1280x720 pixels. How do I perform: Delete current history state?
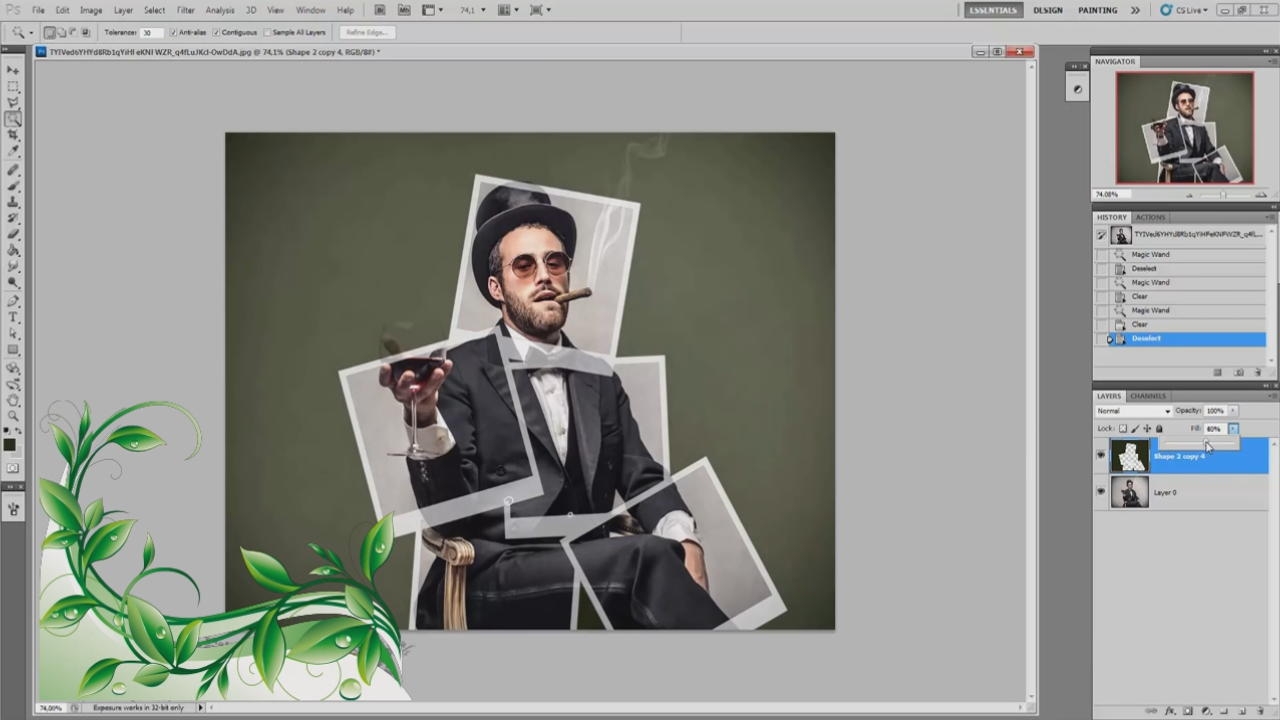(1258, 372)
